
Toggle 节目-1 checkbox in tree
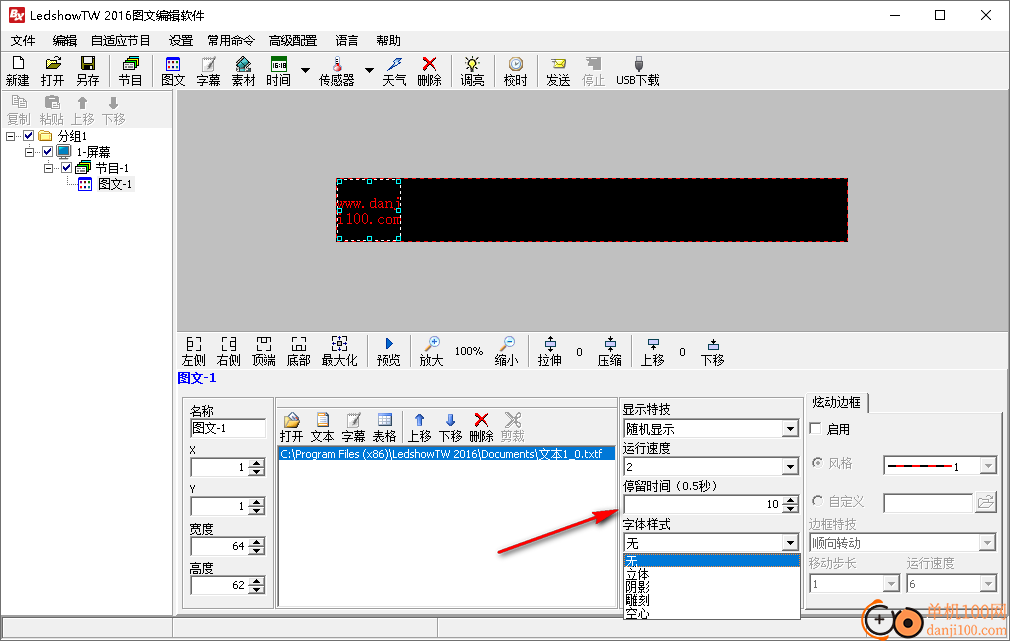66,168
